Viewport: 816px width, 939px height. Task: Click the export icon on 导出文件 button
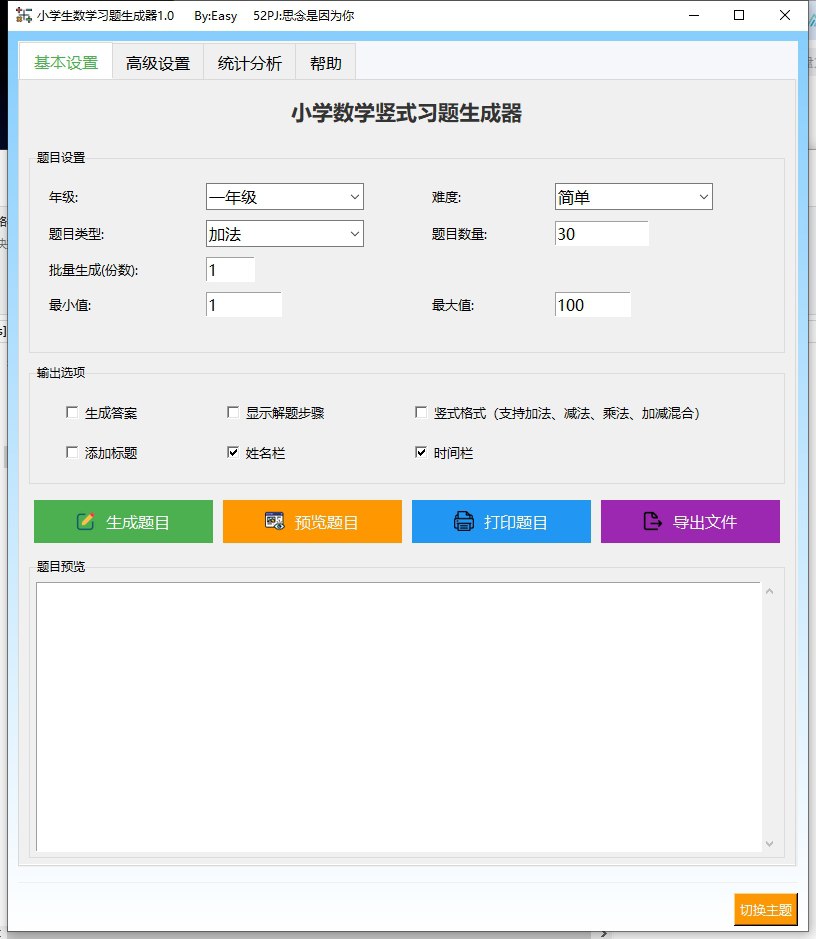point(651,521)
